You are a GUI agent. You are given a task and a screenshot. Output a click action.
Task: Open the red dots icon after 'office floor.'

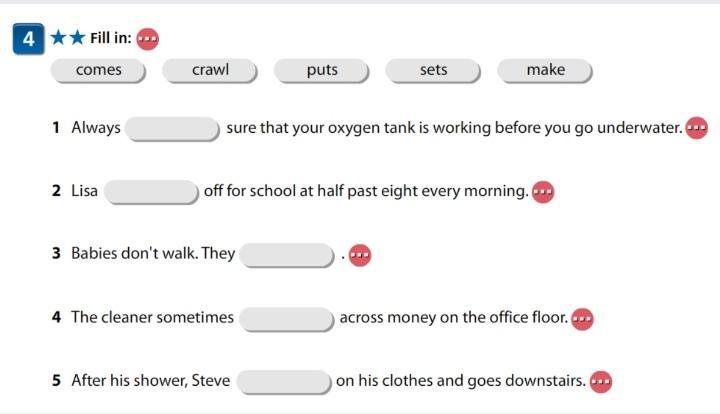[x=582, y=318]
